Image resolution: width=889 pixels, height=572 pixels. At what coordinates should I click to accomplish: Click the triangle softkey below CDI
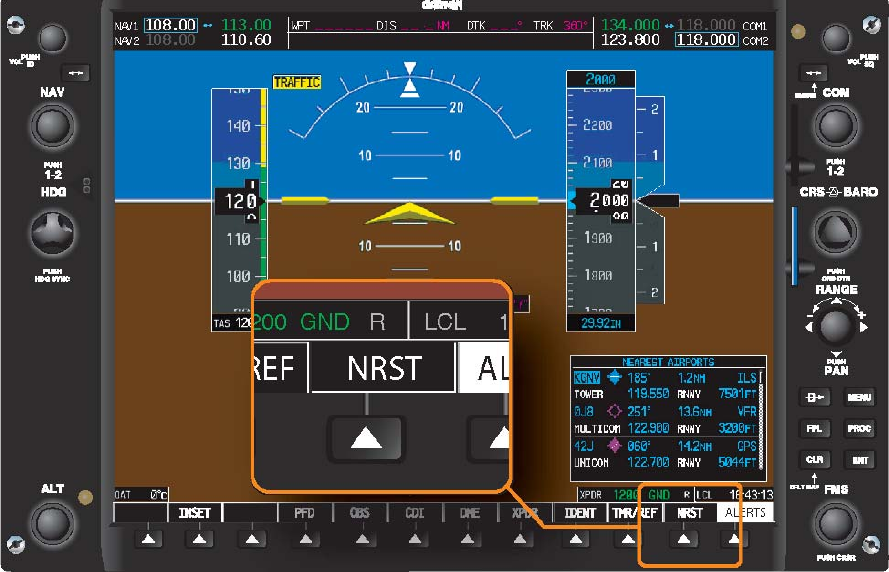tap(414, 539)
